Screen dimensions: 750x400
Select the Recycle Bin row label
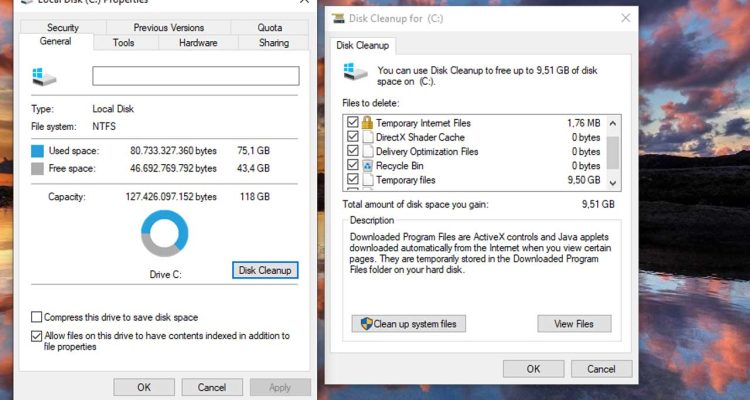(x=399, y=166)
